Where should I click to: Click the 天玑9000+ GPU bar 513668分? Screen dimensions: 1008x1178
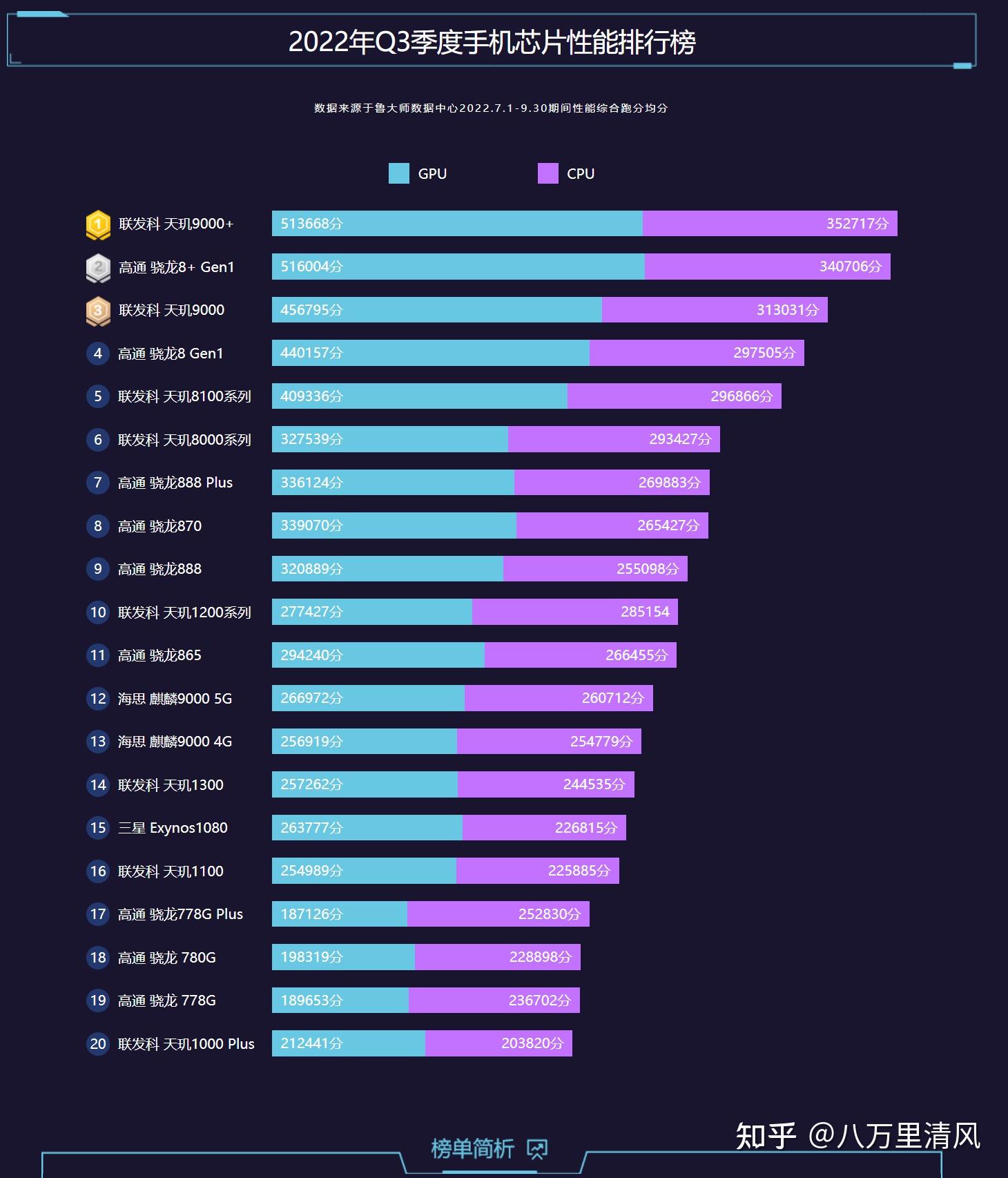pyautogui.click(x=457, y=224)
